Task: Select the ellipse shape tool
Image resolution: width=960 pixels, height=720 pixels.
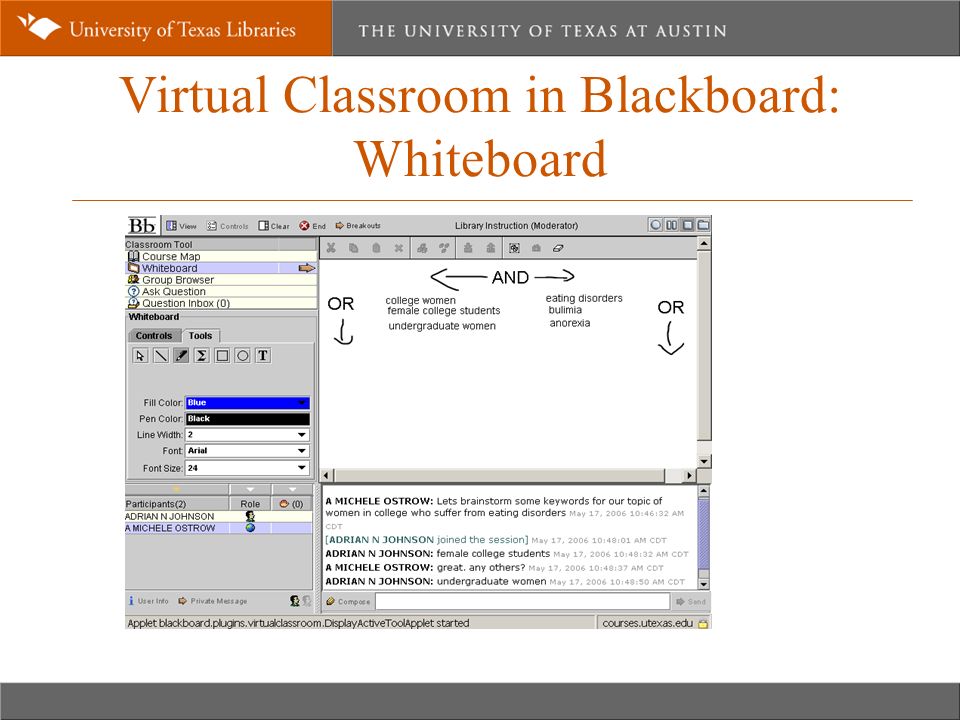Action: pos(242,356)
